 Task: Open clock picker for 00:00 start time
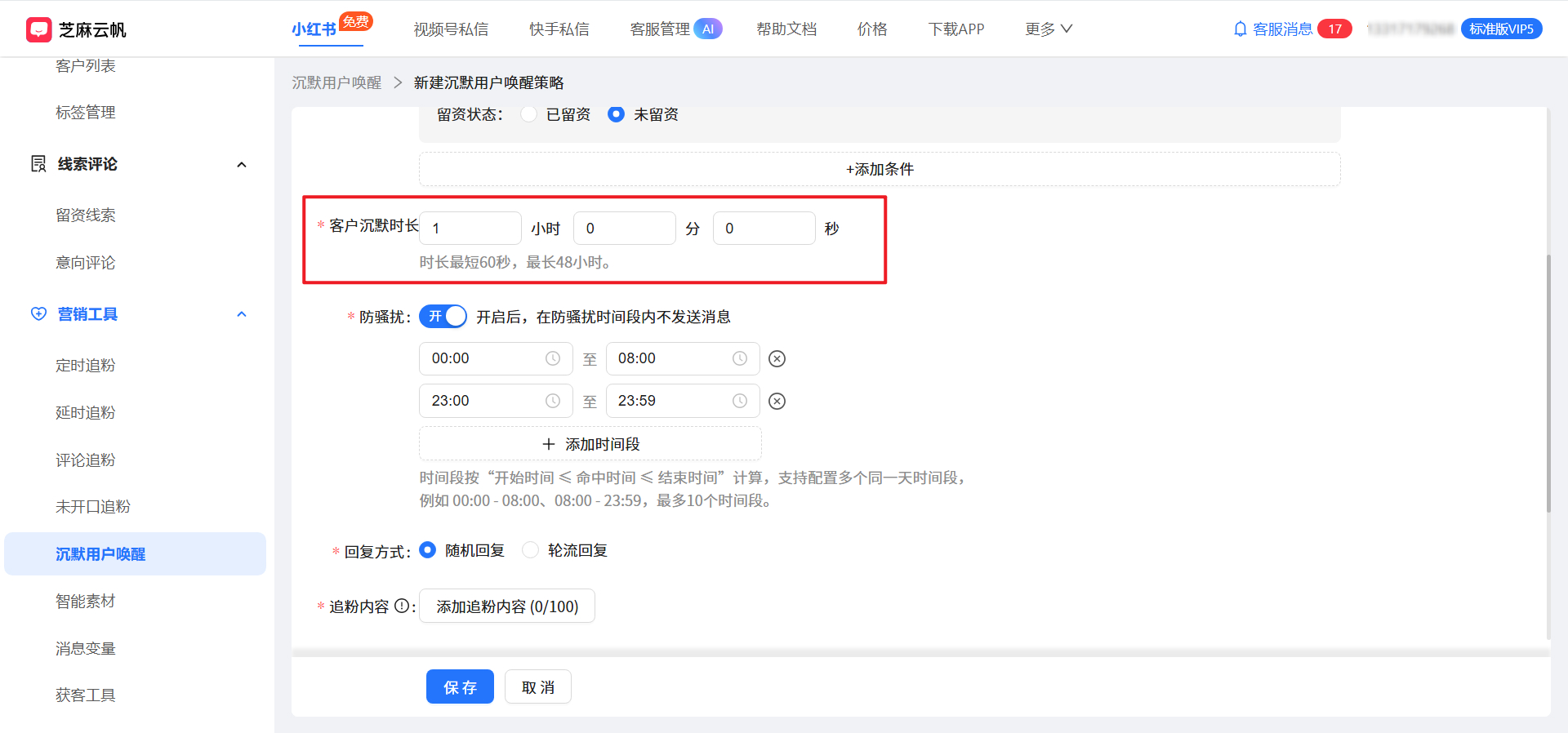[x=553, y=358]
